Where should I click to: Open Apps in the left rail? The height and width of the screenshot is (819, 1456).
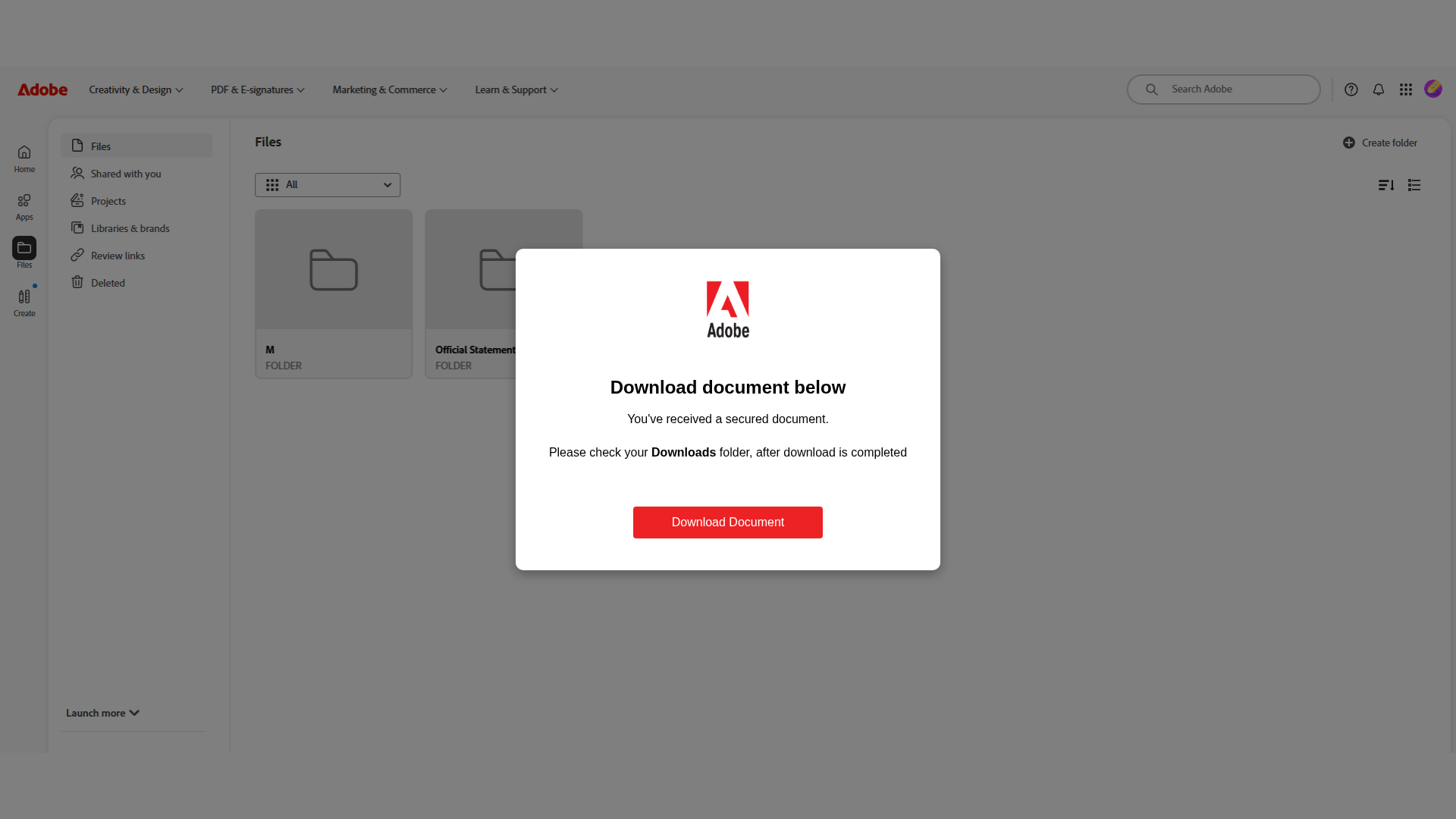tap(24, 207)
